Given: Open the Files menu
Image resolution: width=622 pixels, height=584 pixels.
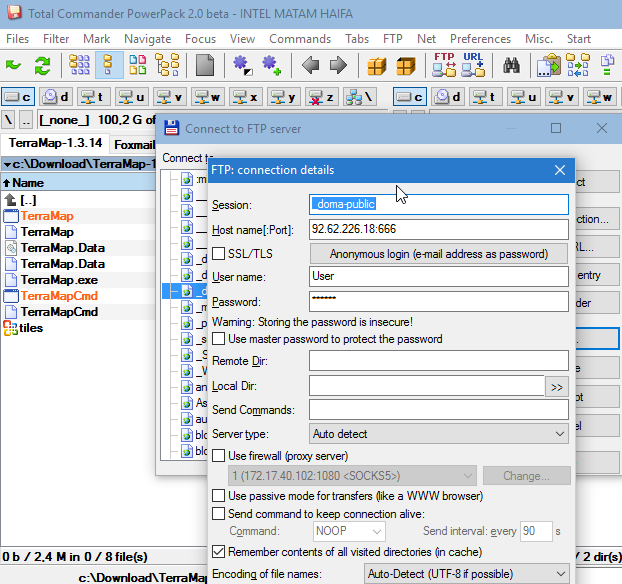Looking at the screenshot, I should click(x=17, y=39).
